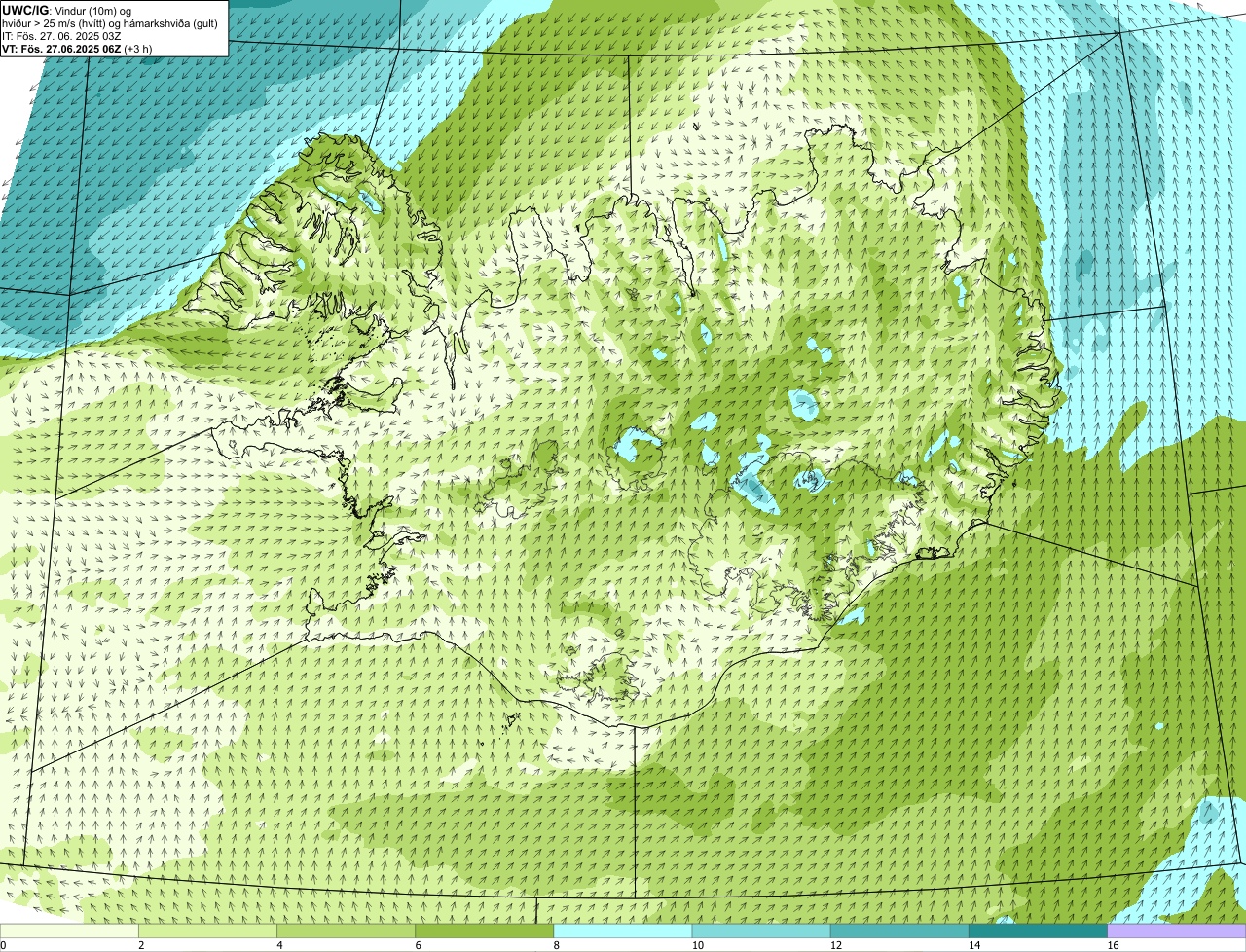The height and width of the screenshot is (952, 1246).
Task: Click the line "hviður > 25 m/s (hvítt) og hámarkshviða (gult)"
Action: 110,23
